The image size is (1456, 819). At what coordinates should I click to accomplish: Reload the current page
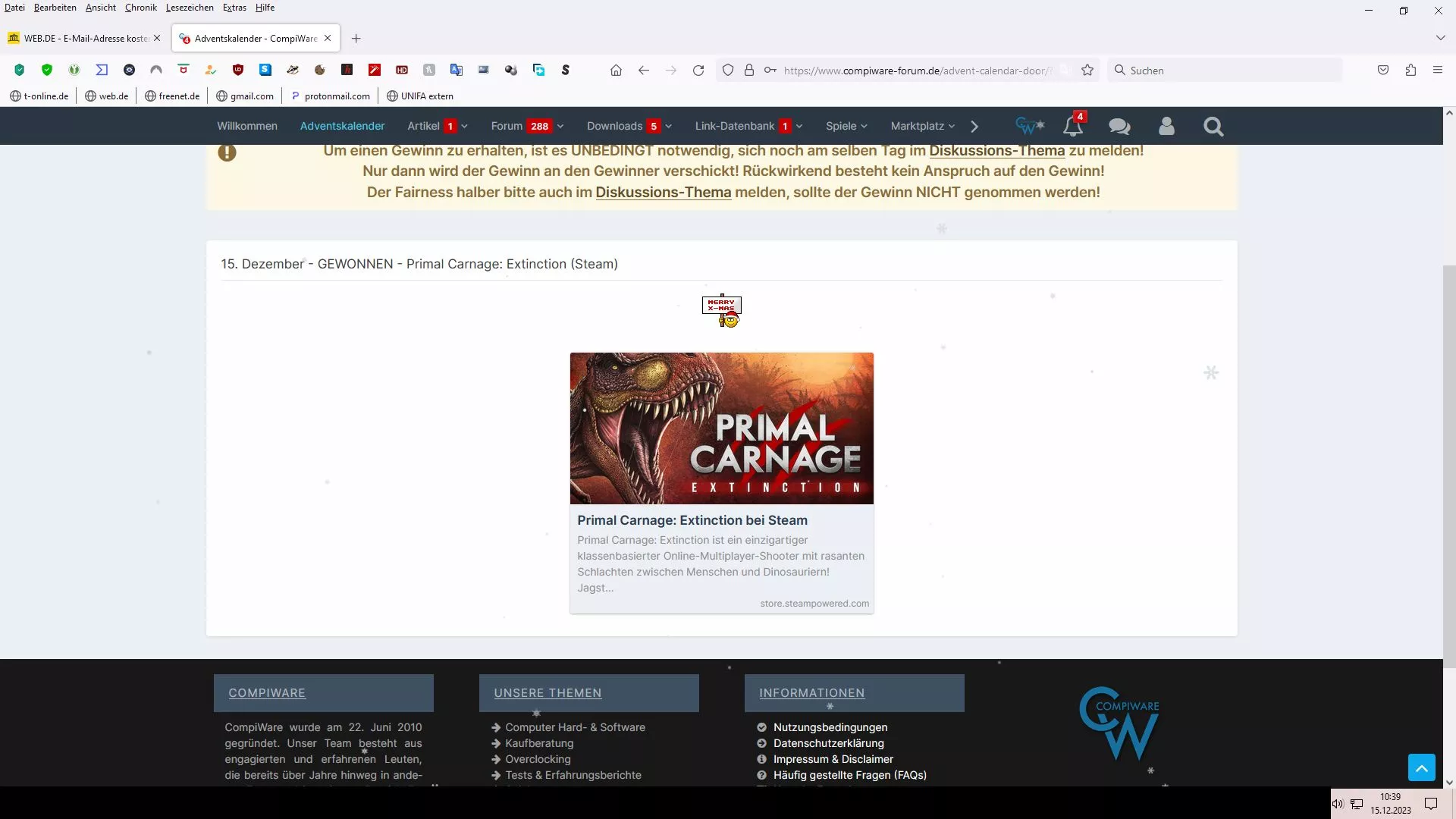point(698,71)
